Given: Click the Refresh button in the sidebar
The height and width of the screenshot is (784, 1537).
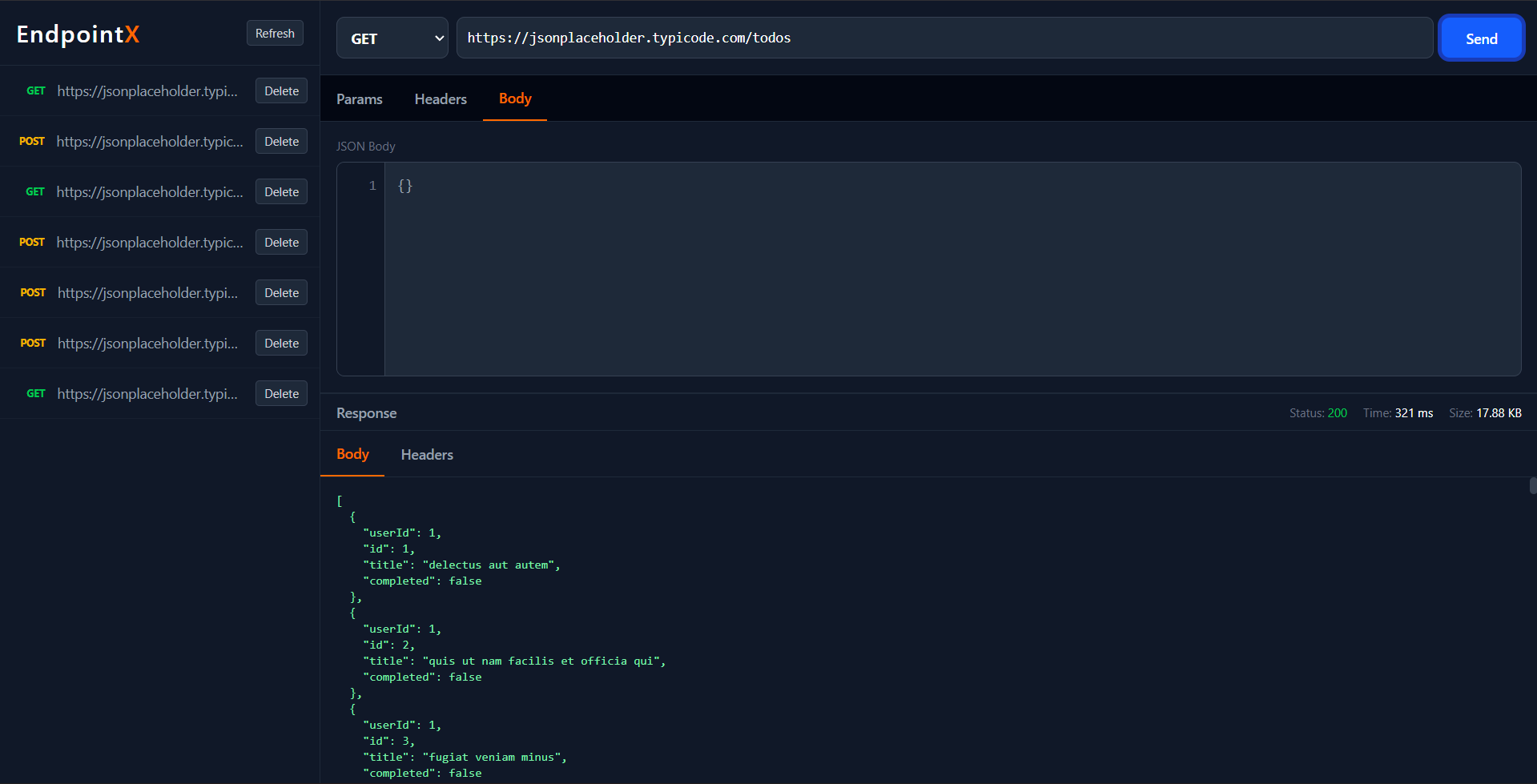Looking at the screenshot, I should click(x=275, y=33).
